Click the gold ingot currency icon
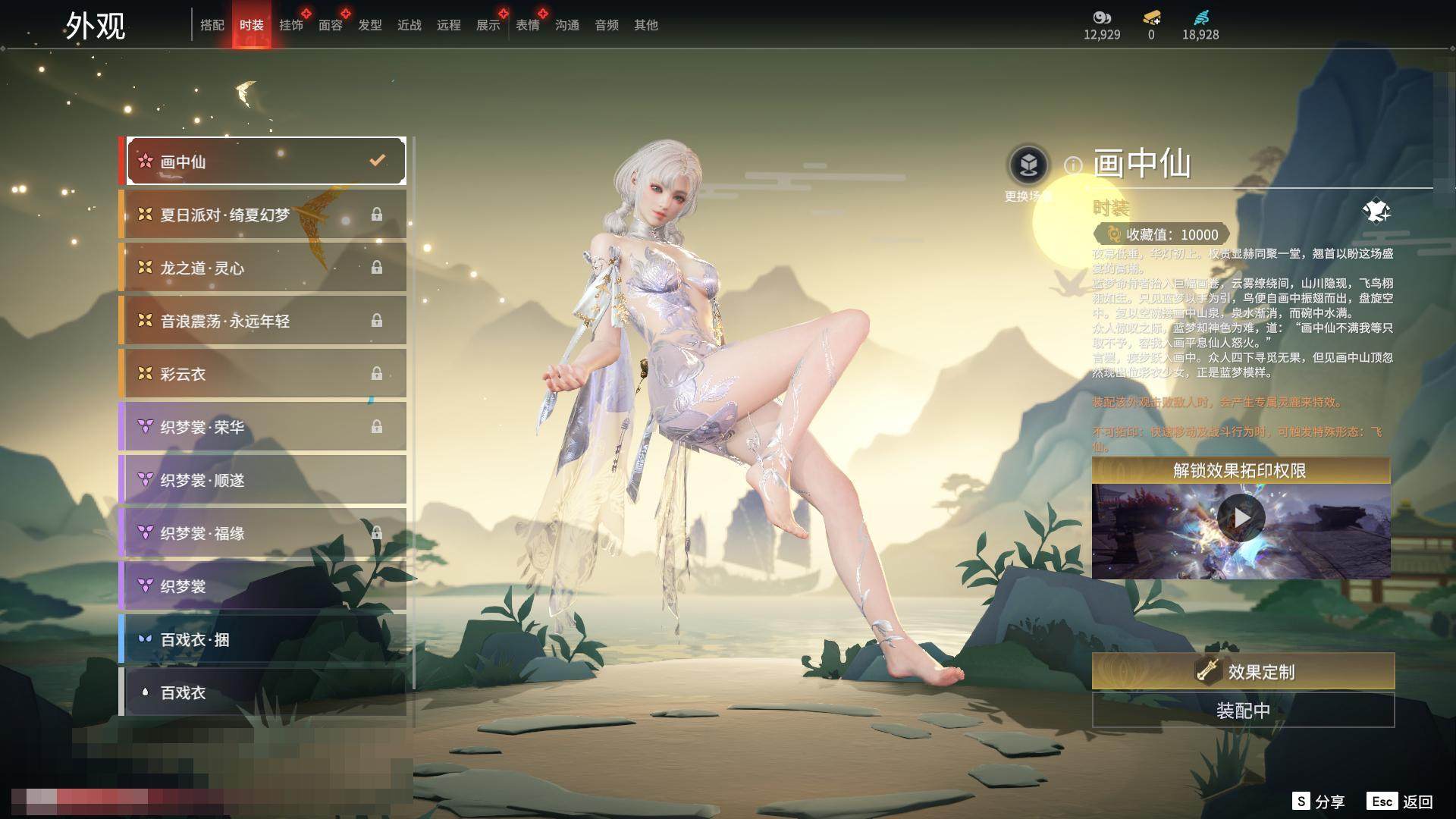1456x819 pixels. click(1151, 17)
